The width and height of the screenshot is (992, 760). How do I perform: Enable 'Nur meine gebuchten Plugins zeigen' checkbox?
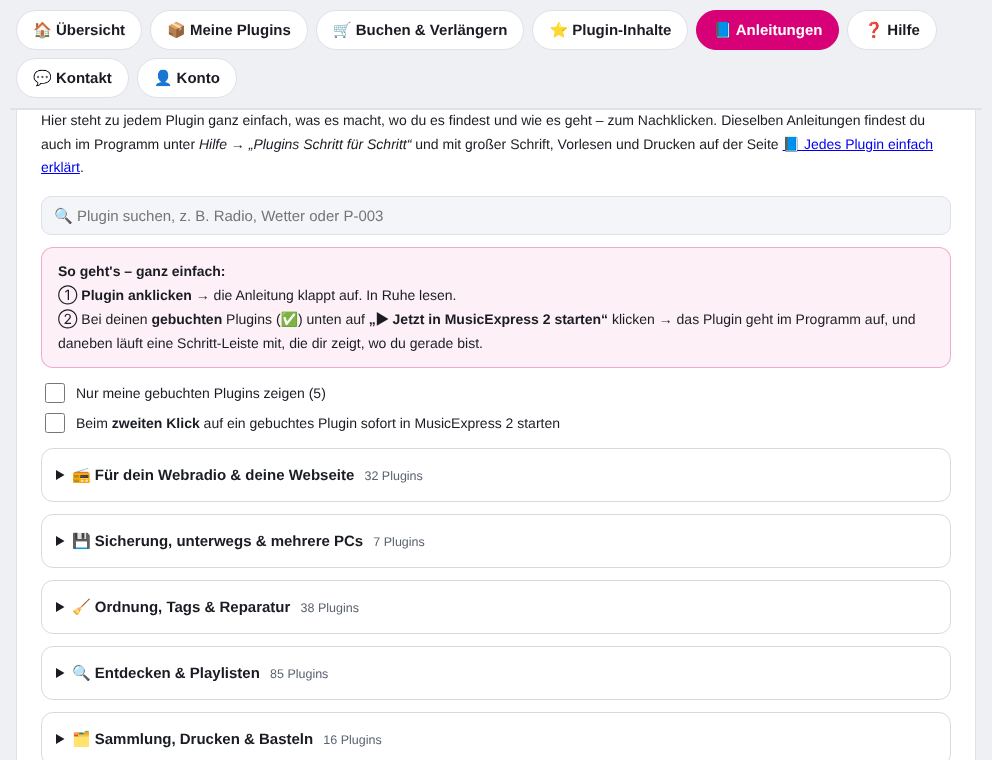point(55,393)
